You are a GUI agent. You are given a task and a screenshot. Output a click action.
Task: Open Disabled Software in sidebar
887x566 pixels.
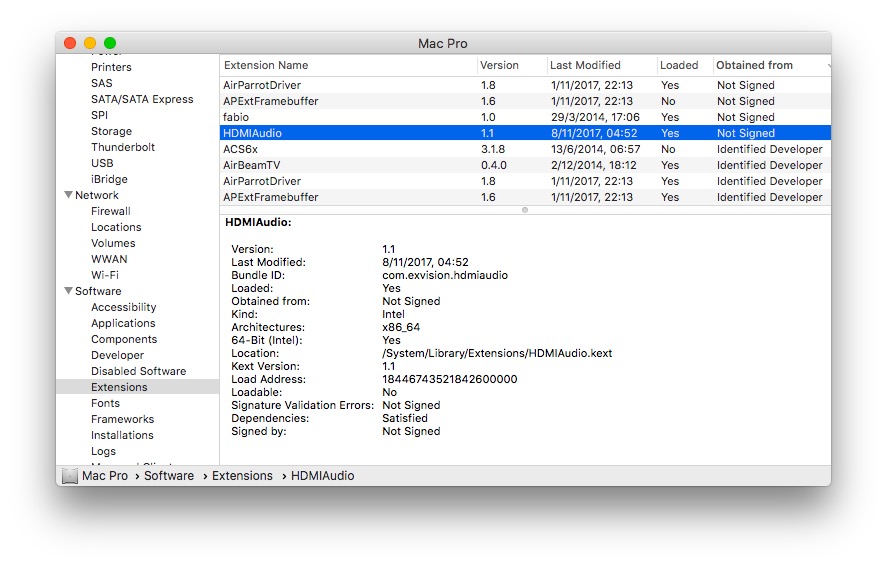(139, 371)
